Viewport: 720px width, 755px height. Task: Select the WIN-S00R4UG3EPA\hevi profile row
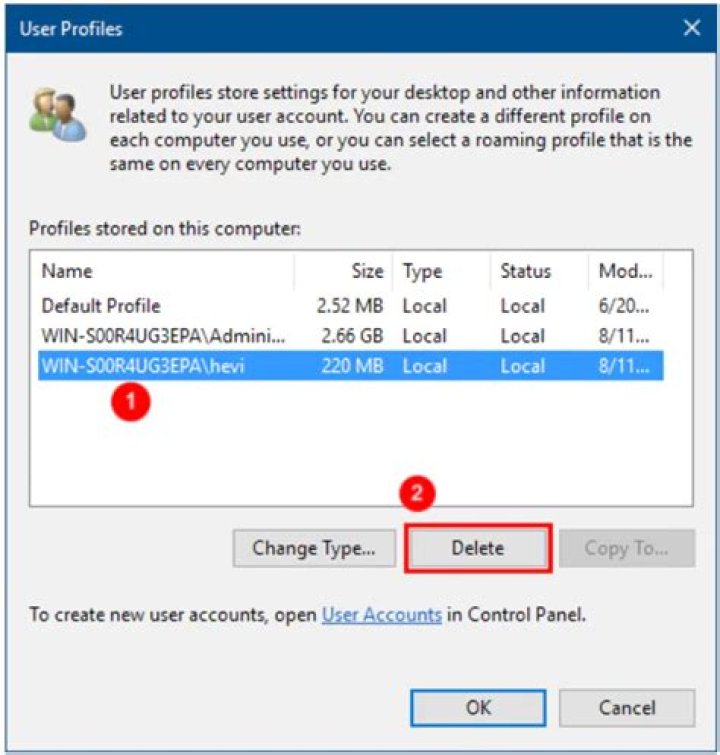143,367
